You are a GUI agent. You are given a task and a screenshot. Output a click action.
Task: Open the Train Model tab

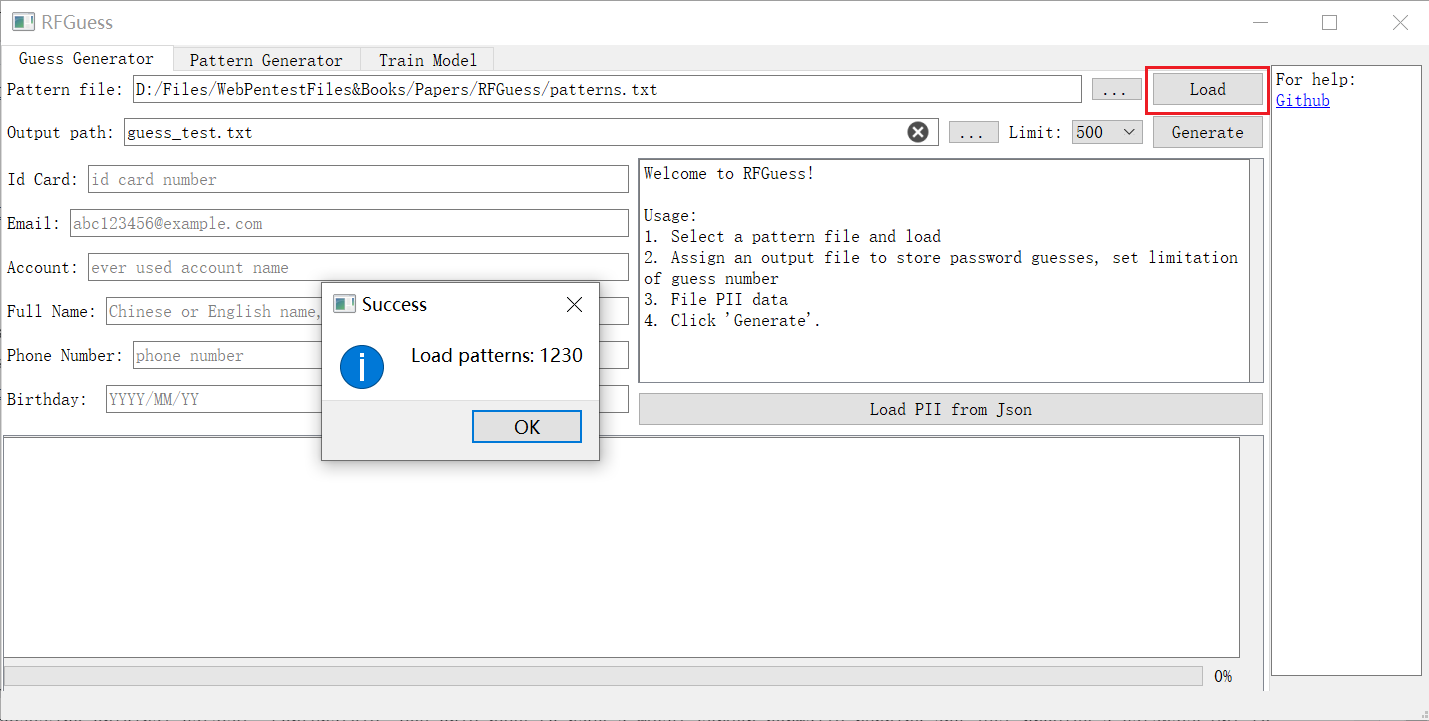[x=428, y=60]
